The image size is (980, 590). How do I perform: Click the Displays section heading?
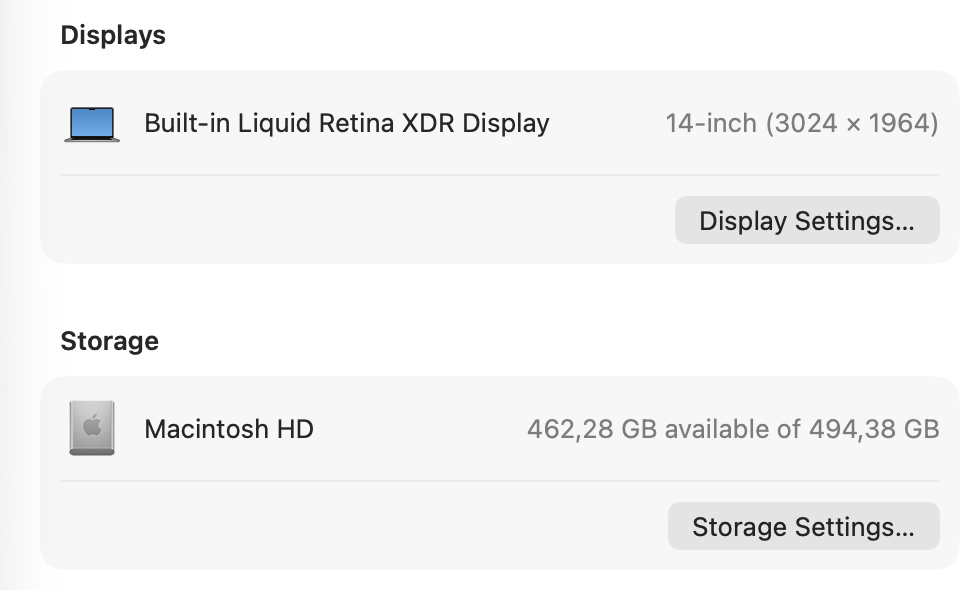[x=113, y=35]
